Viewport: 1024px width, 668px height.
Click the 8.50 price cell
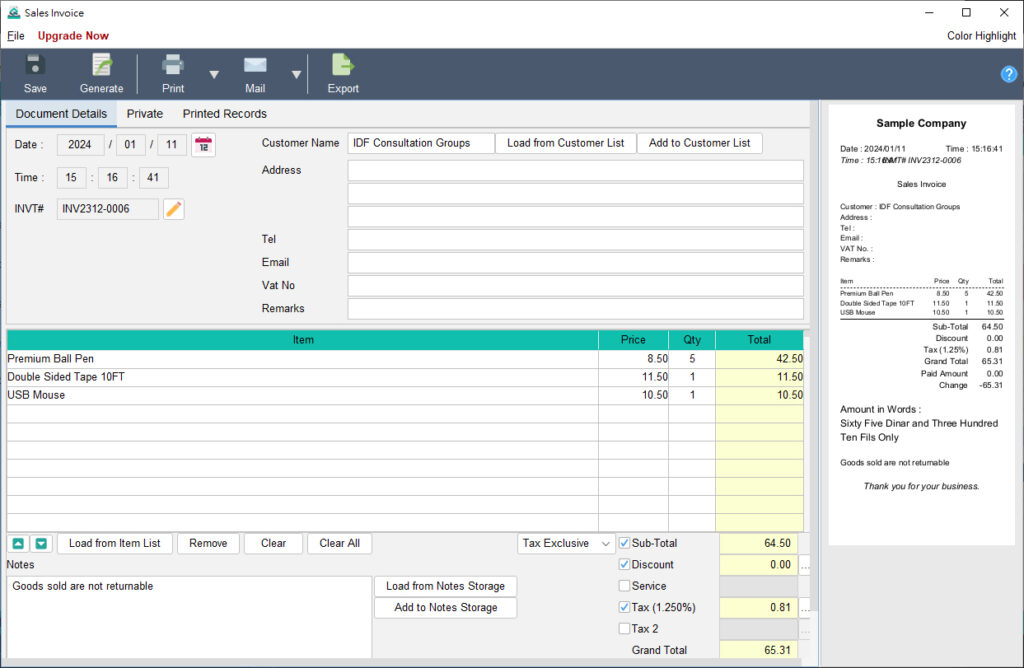point(633,359)
